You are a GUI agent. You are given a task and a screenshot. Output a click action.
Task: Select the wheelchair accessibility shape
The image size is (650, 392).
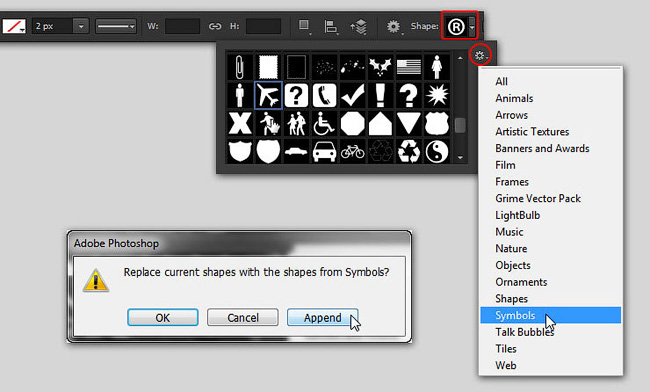[324, 123]
